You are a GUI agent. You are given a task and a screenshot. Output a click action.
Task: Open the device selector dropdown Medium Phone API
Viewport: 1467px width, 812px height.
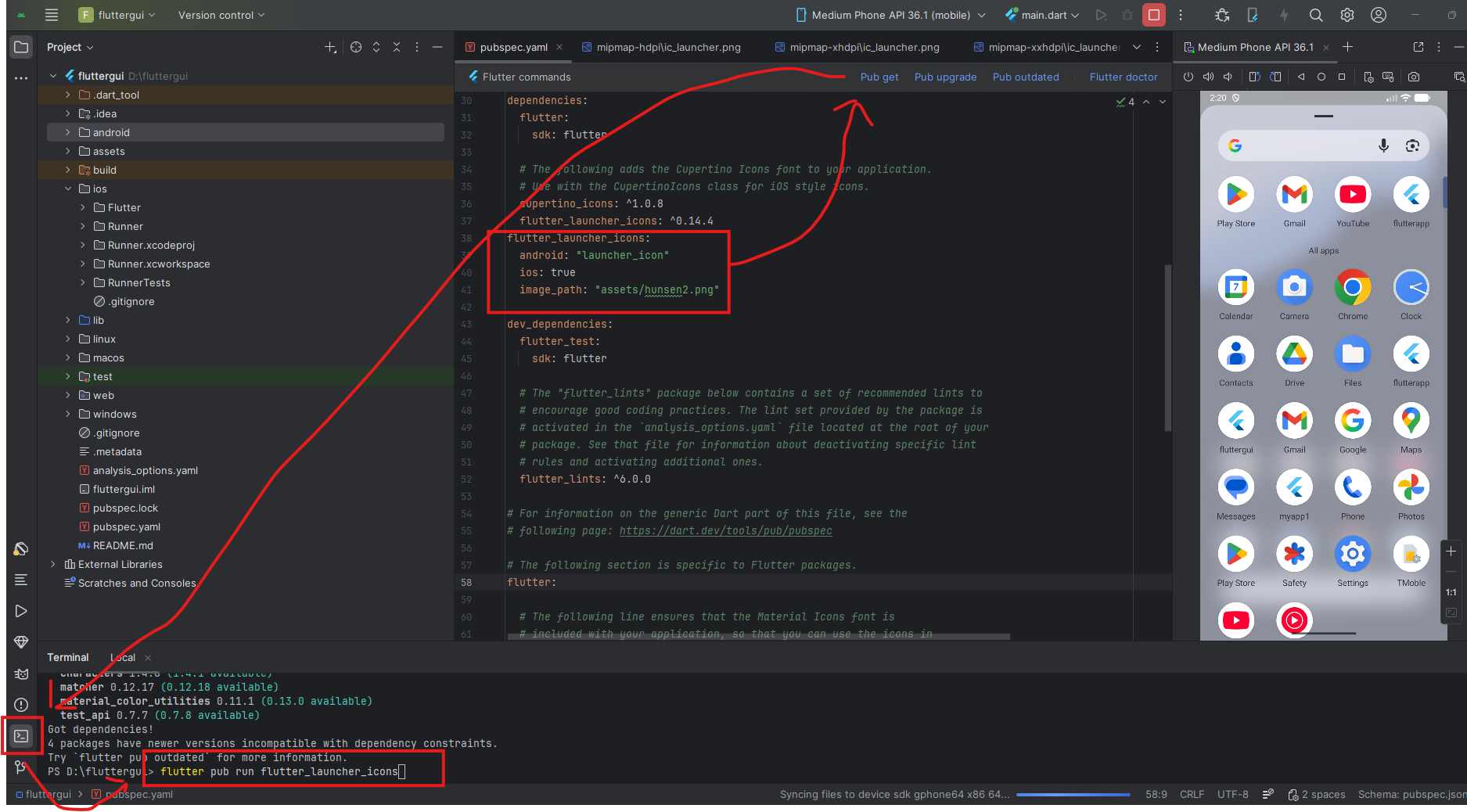coord(890,15)
